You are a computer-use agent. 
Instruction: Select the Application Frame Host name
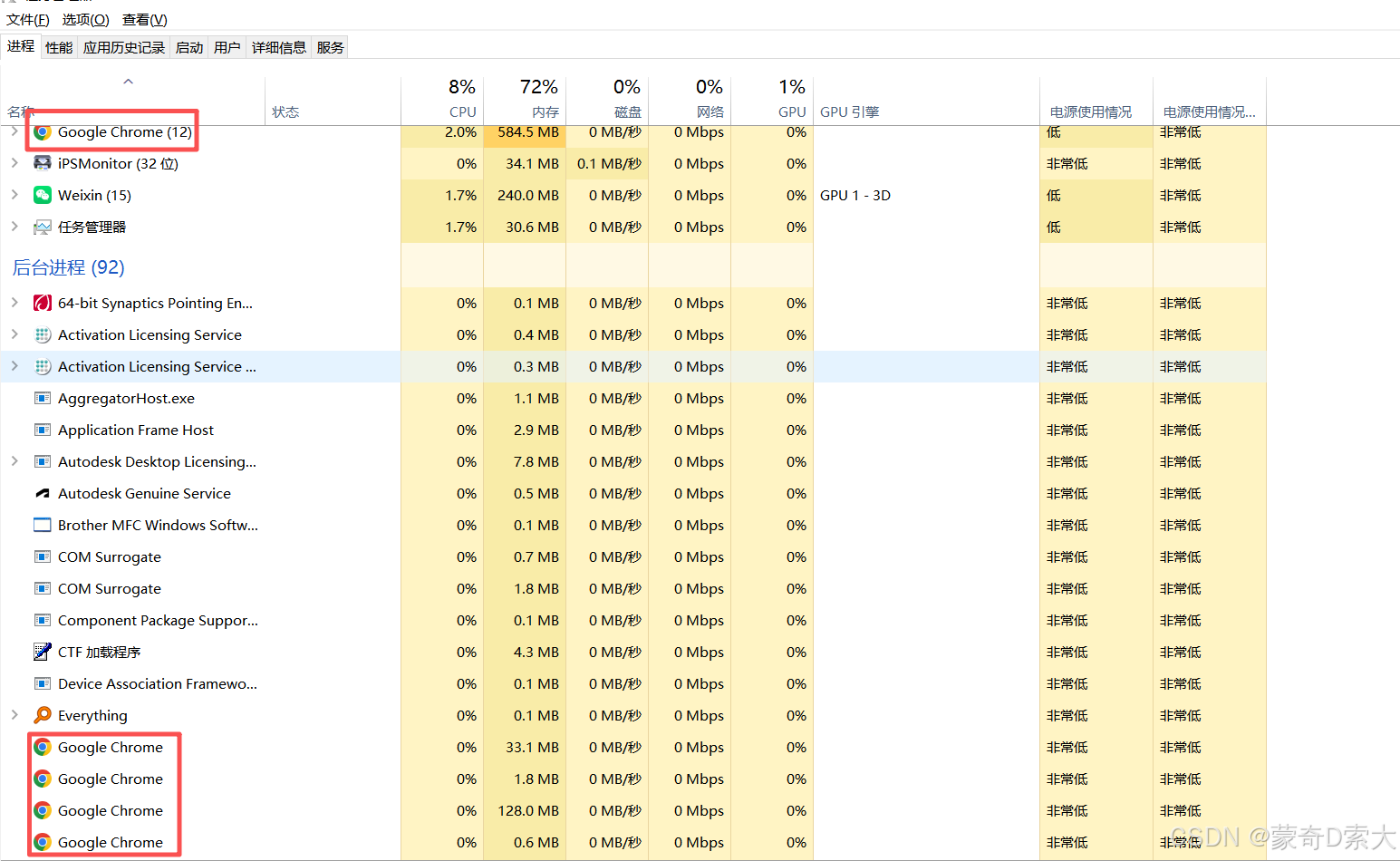pyautogui.click(x=136, y=430)
